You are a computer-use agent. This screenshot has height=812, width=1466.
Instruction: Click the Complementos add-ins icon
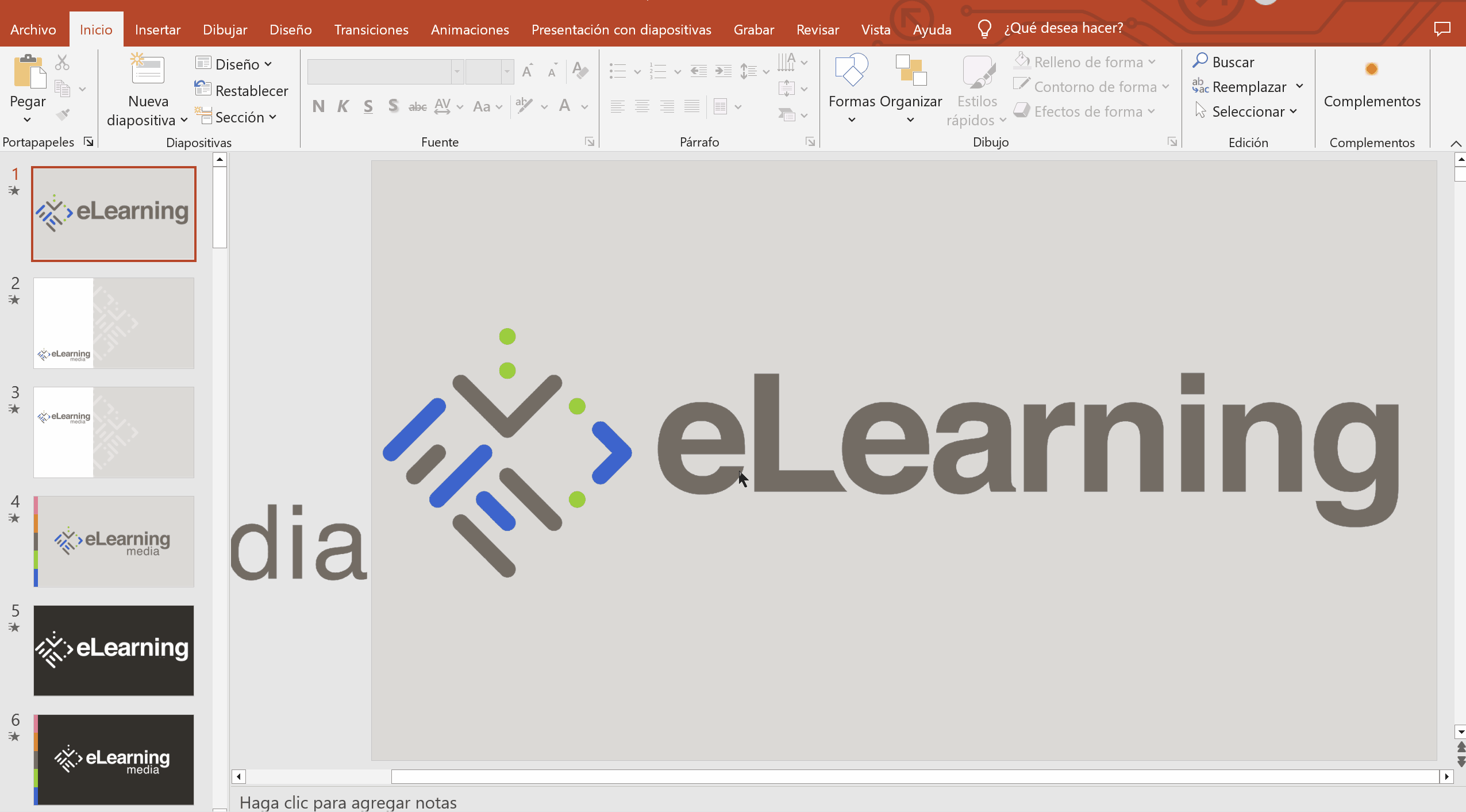click(1372, 70)
